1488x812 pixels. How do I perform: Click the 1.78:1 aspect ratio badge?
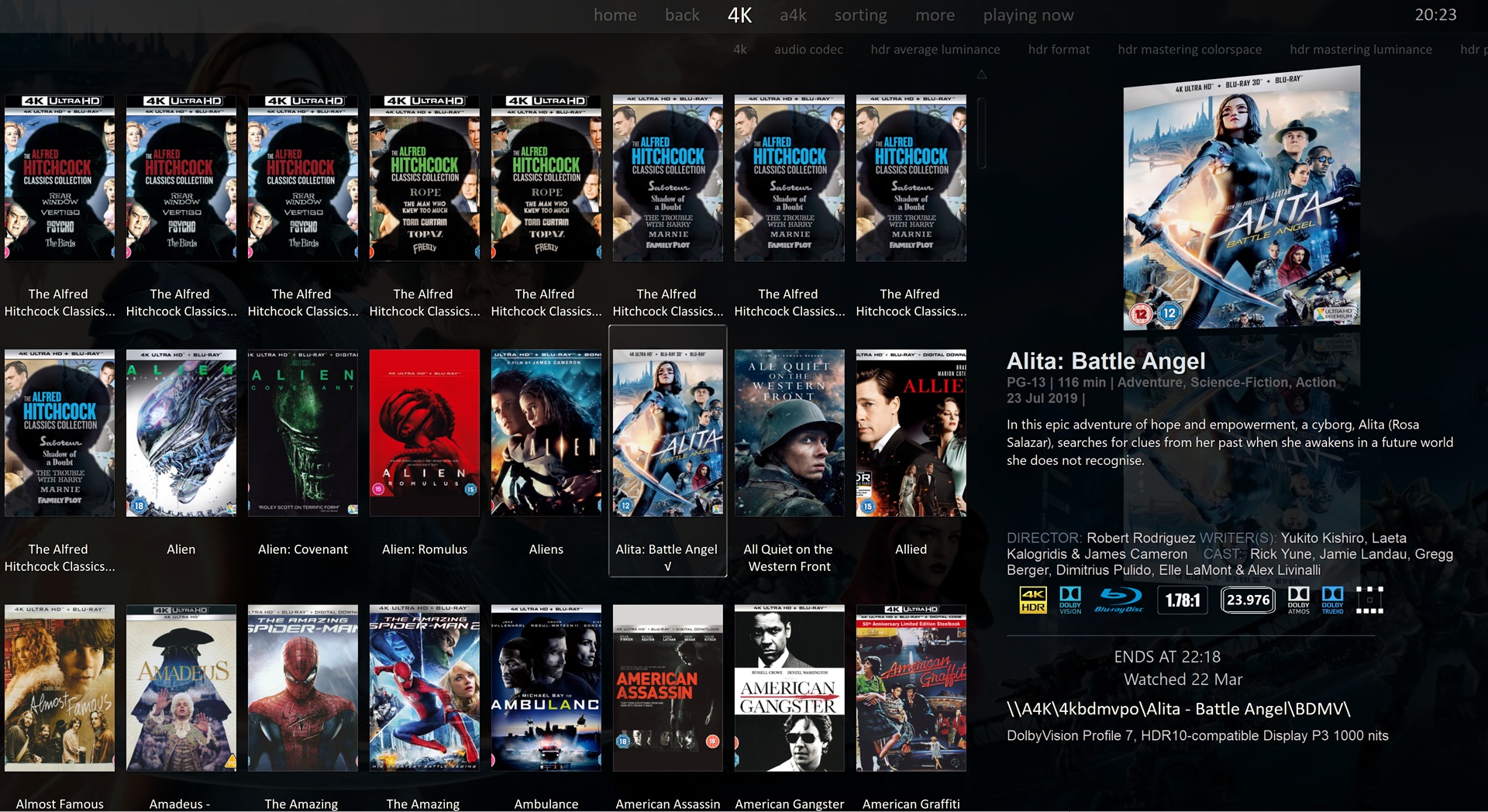[1183, 600]
